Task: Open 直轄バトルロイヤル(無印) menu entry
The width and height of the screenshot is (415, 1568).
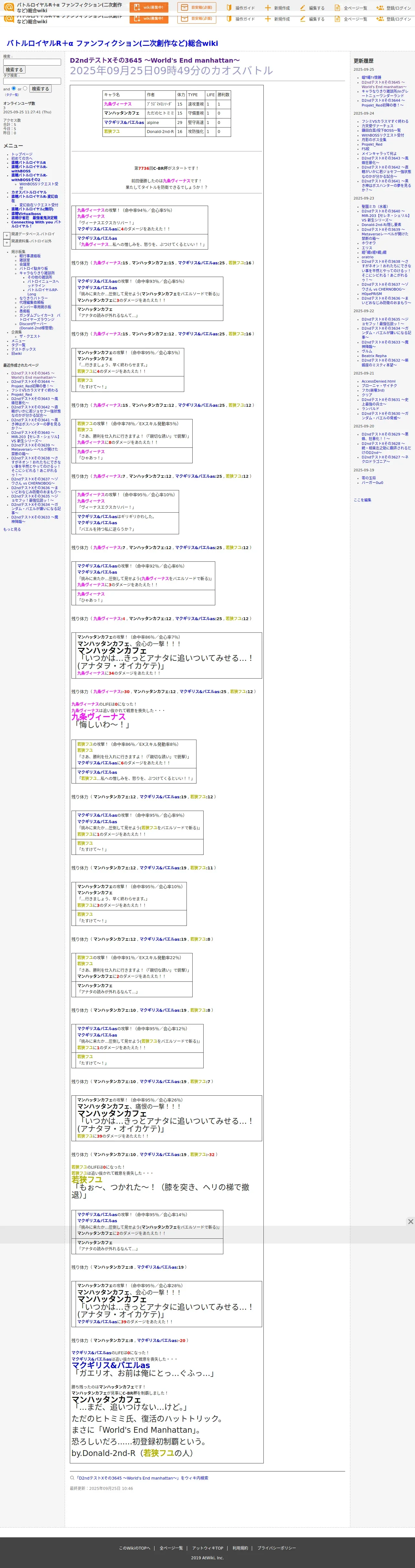Action: click(x=32, y=209)
